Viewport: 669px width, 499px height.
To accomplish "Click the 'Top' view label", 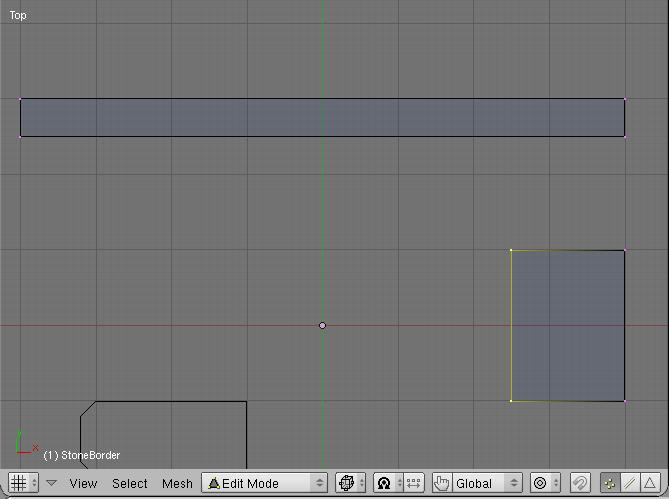I will coord(18,16).
